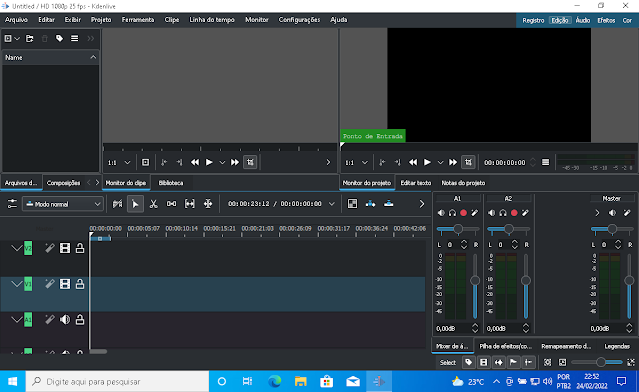Open project monitor hamburger menu
The image size is (639, 392).
coord(545,162)
